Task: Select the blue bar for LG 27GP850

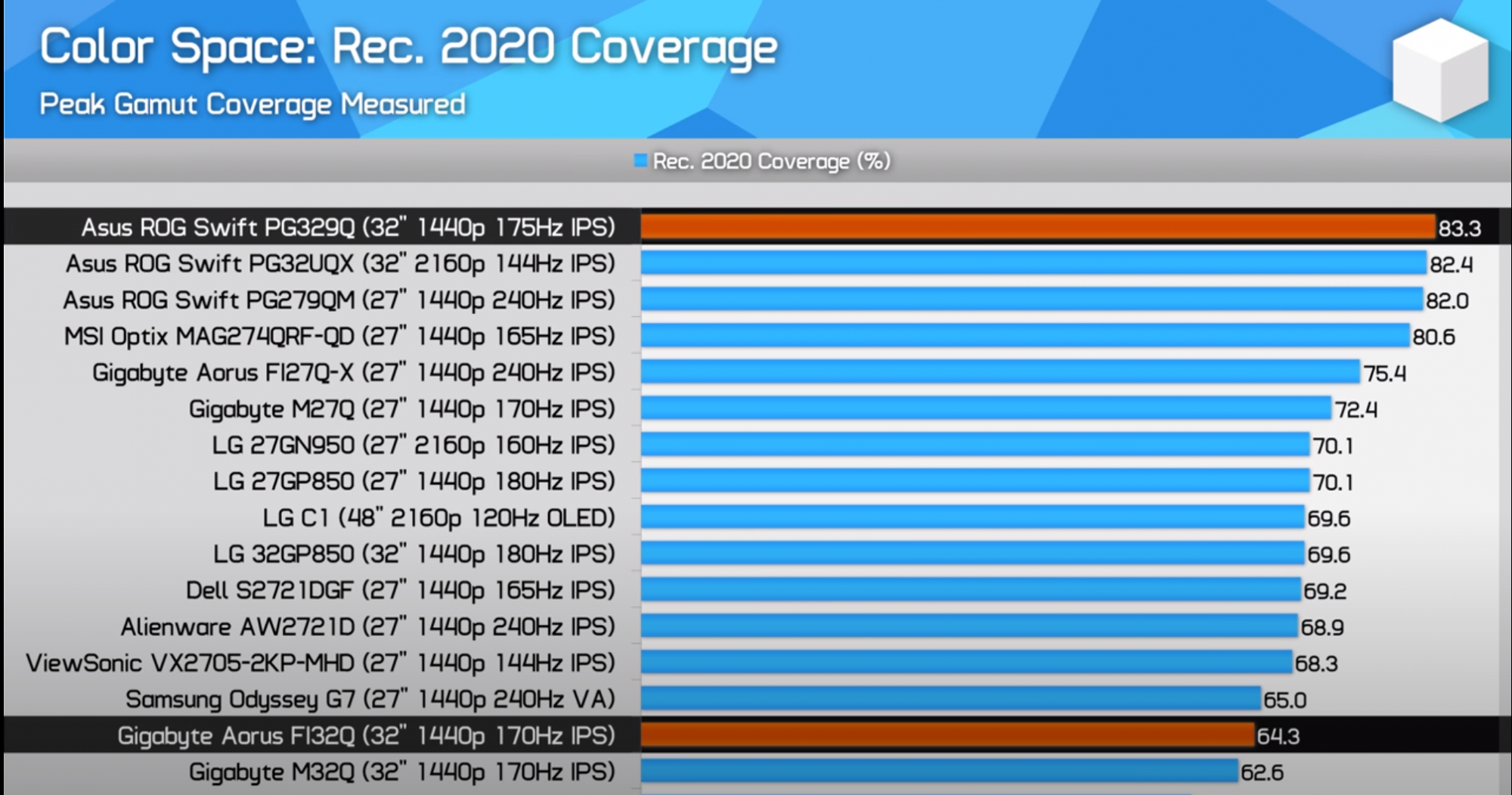Action: [x=975, y=481]
